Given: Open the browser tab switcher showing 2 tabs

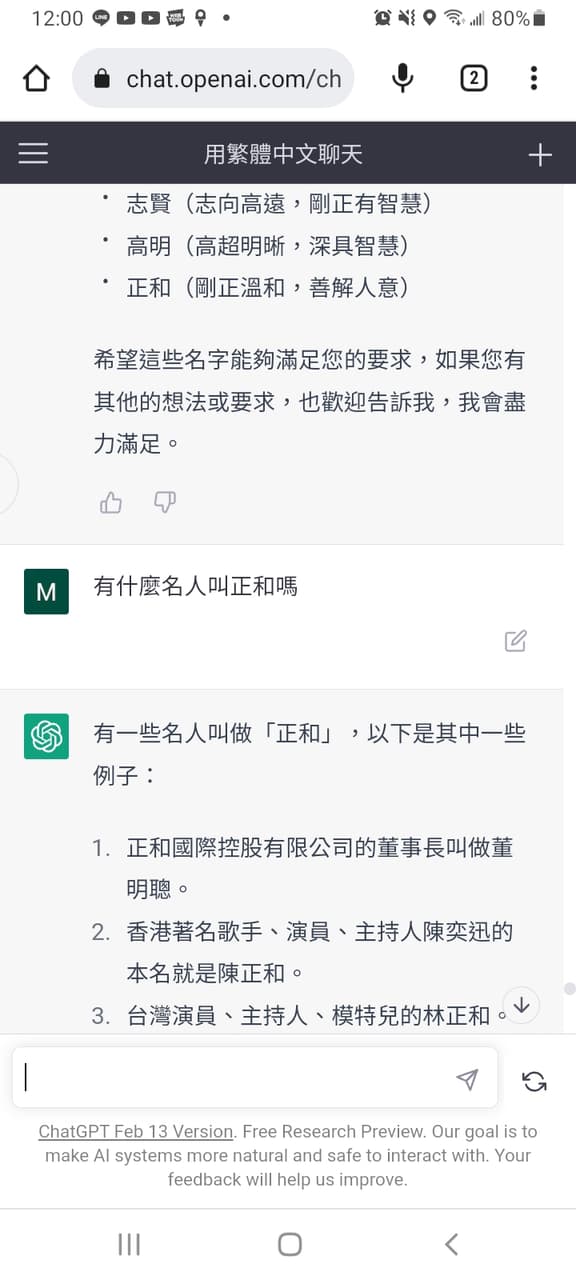Looking at the screenshot, I should pos(473,78).
